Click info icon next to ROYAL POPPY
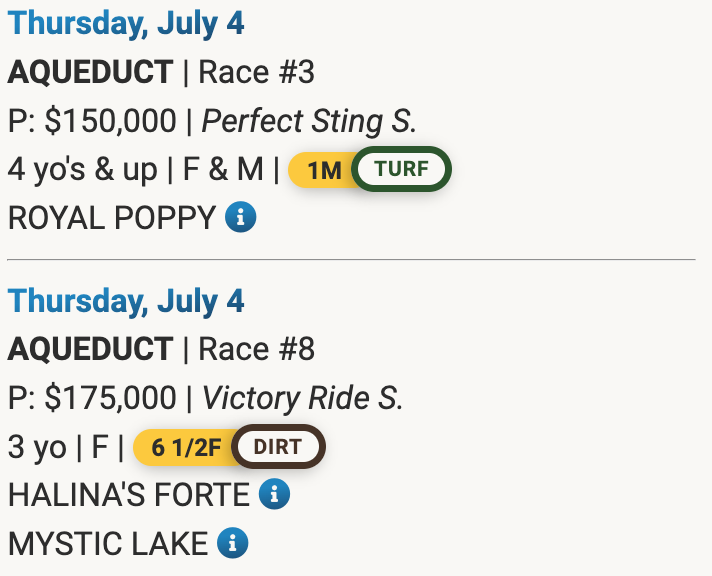Screen dimensions: 712x576 click(240, 217)
